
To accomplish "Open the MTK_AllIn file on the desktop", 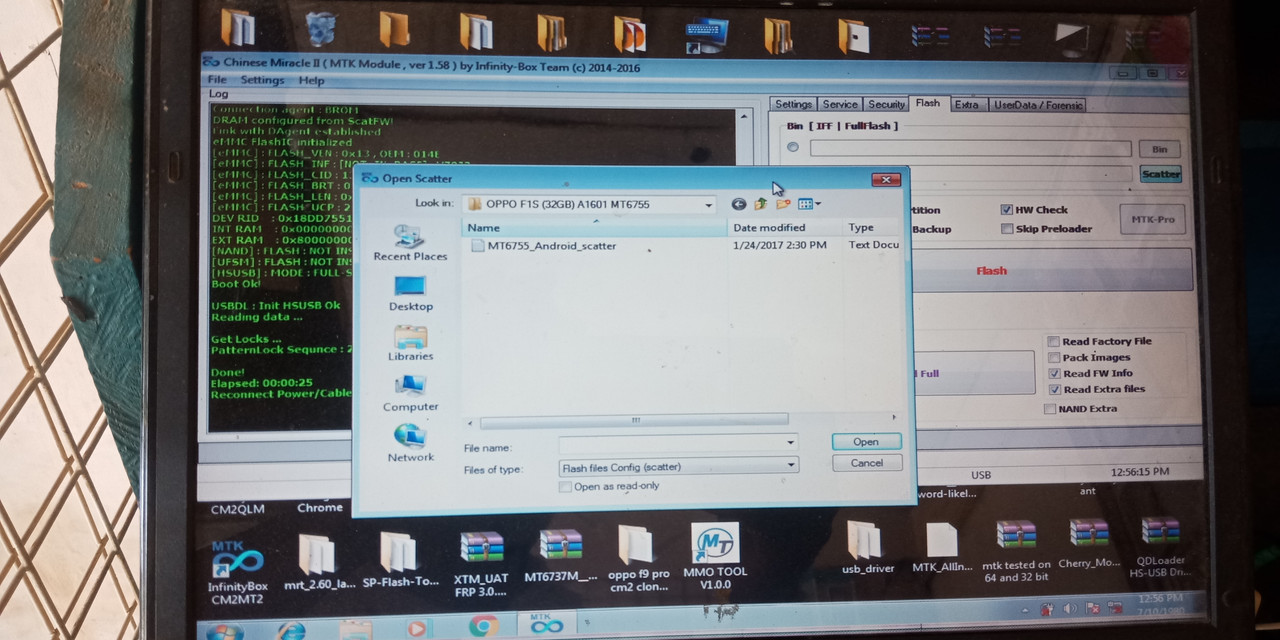I will tap(942, 548).
